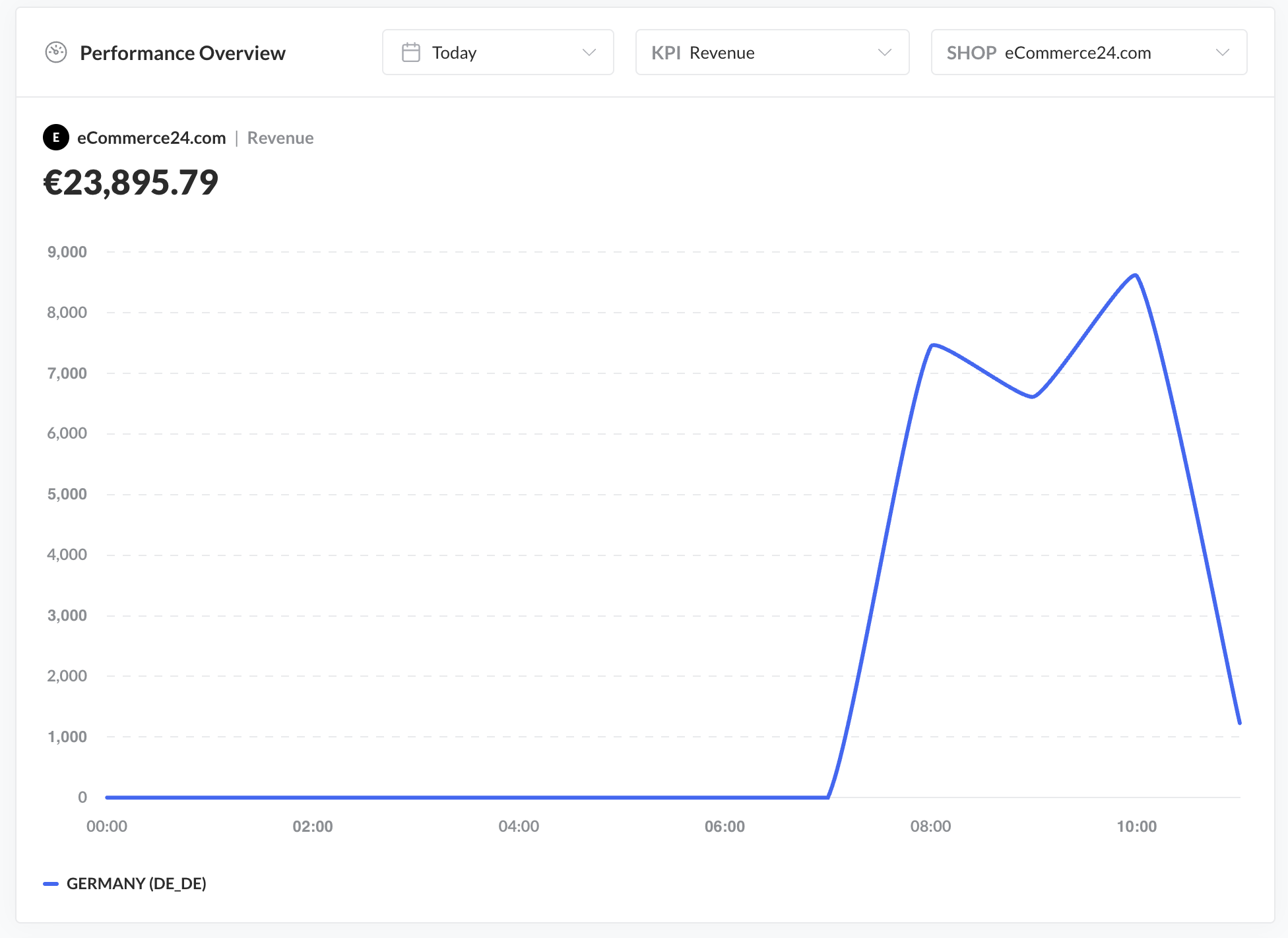Click the chart line dip near 09:00
Image resolution: width=1288 pixels, height=938 pixels.
pyautogui.click(x=1033, y=396)
